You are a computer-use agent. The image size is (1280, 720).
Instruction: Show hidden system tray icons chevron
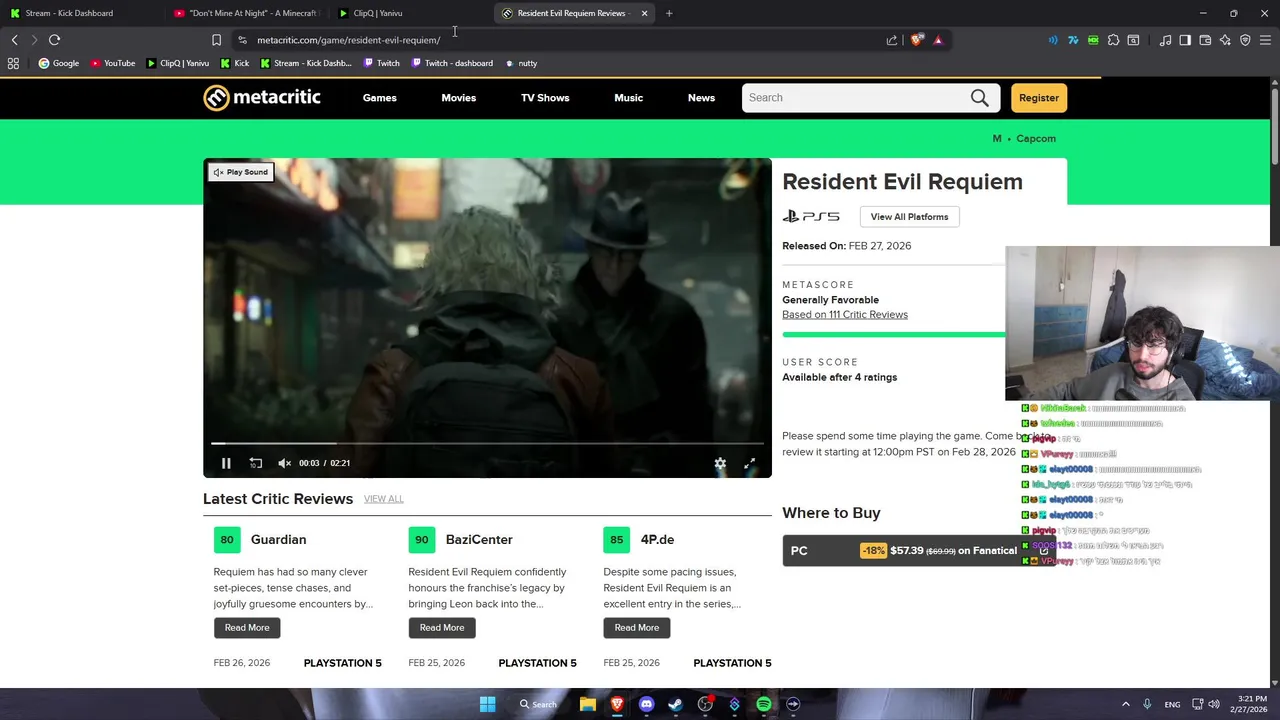coord(1125,704)
